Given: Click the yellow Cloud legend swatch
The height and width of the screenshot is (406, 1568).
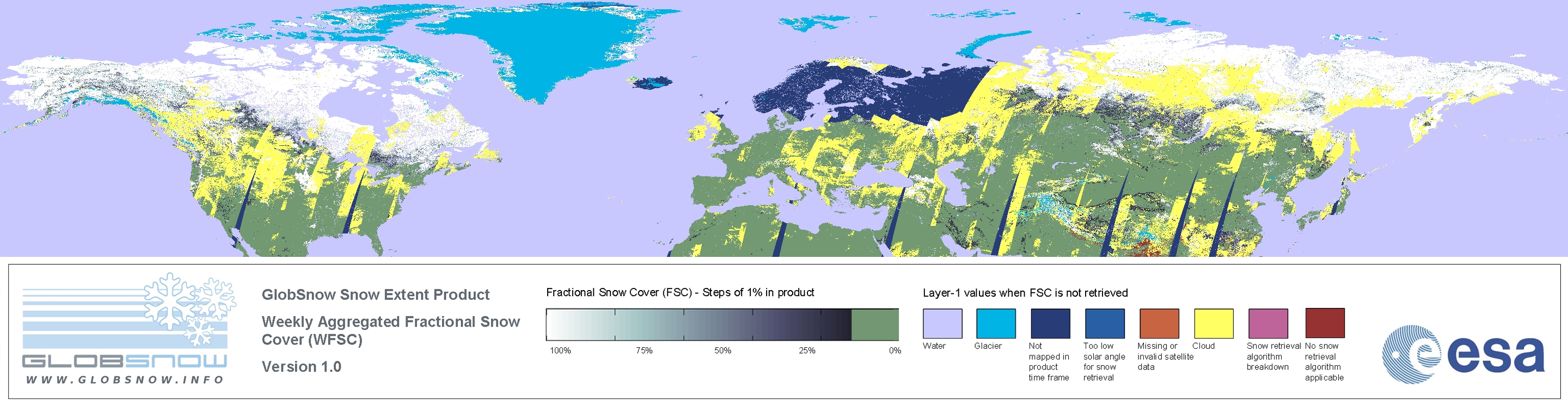Looking at the screenshot, I should pyautogui.click(x=1214, y=323).
